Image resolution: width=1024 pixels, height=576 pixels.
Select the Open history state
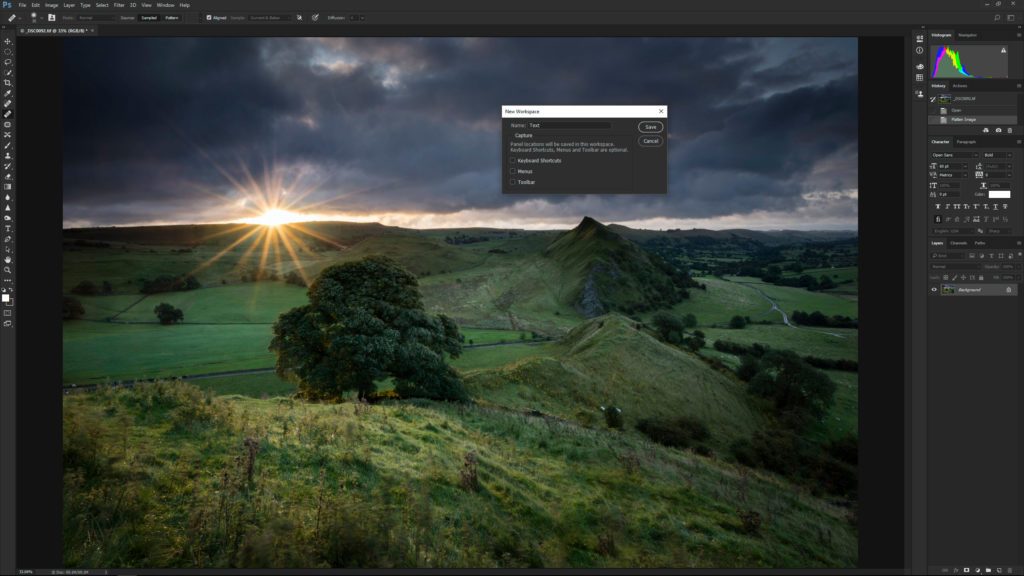coord(972,110)
